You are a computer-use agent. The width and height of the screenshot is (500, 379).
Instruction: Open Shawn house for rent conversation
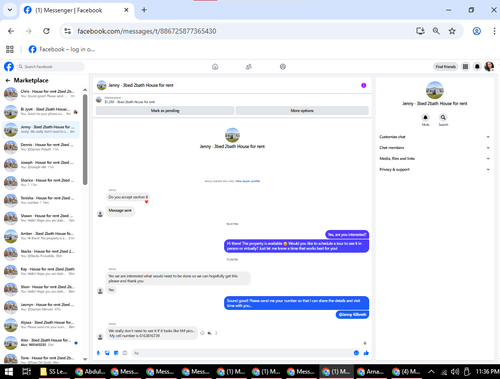pyautogui.click(x=41, y=218)
